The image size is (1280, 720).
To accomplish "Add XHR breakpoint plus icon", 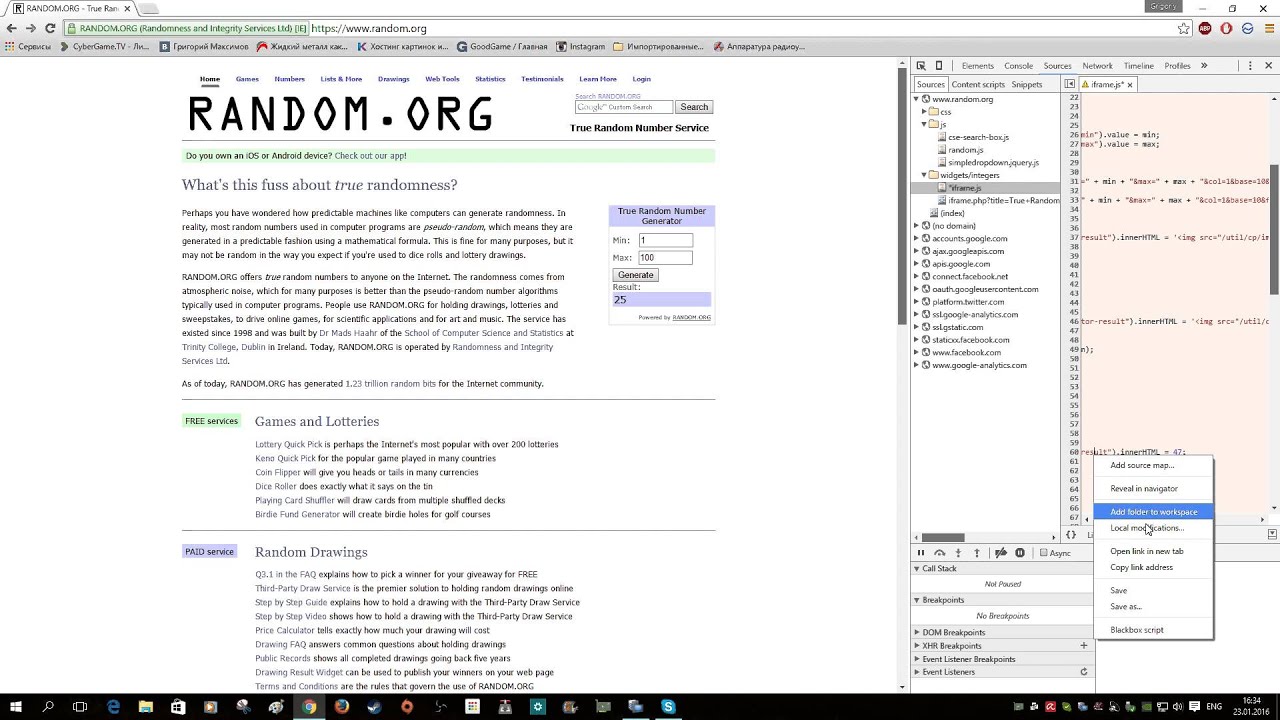I will (x=1084, y=646).
